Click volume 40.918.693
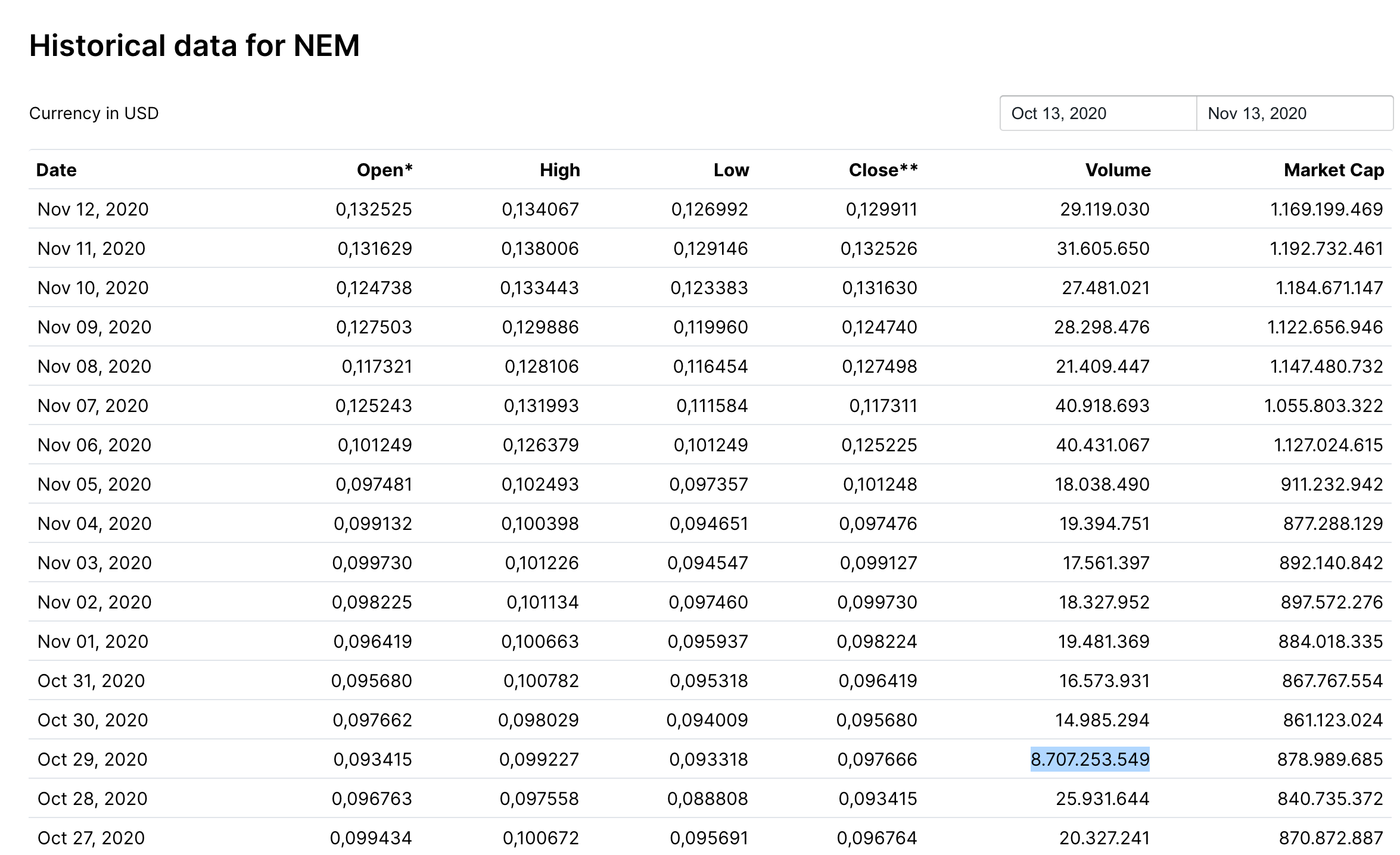1400x855 pixels. [x=1102, y=406]
